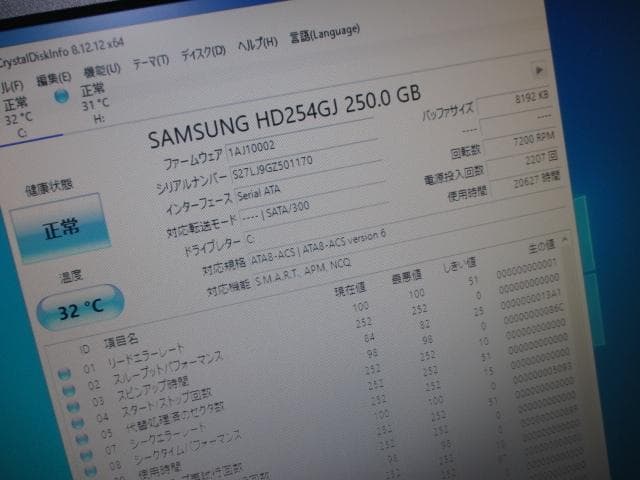Image resolution: width=640 pixels, height=480 pixels.
Task: Open the ディスク(D) menu
Action: [203, 53]
